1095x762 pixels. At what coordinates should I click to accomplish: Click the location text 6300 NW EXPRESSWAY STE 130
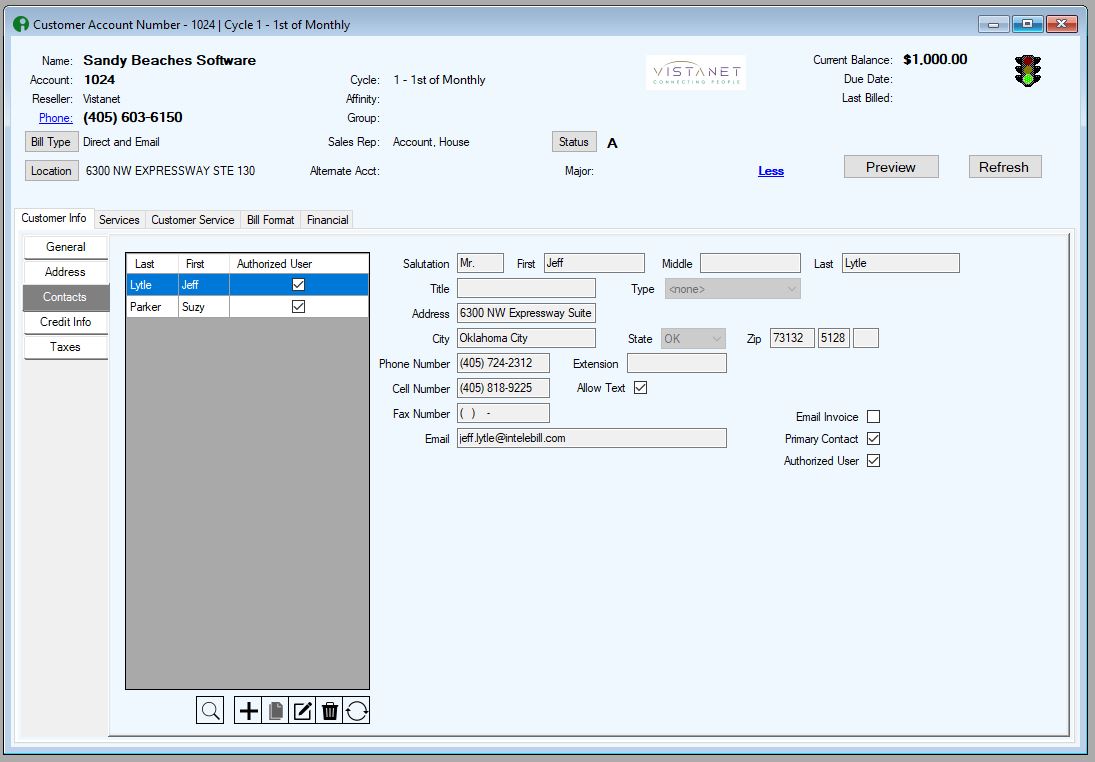coord(170,170)
